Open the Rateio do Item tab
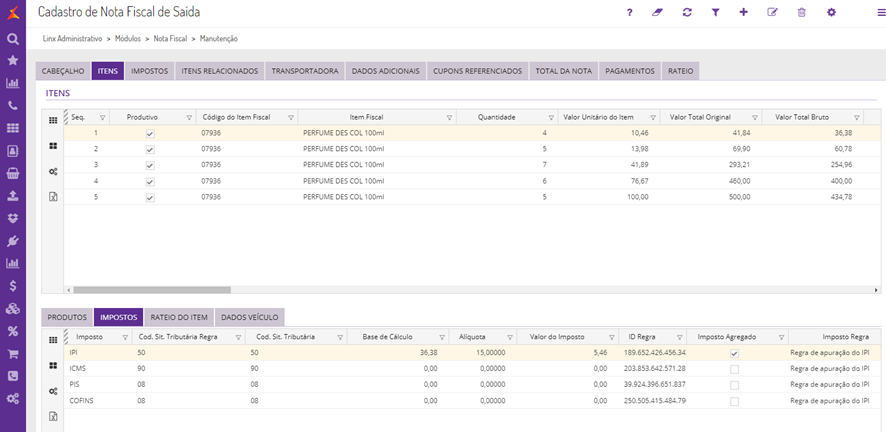 coord(177,317)
